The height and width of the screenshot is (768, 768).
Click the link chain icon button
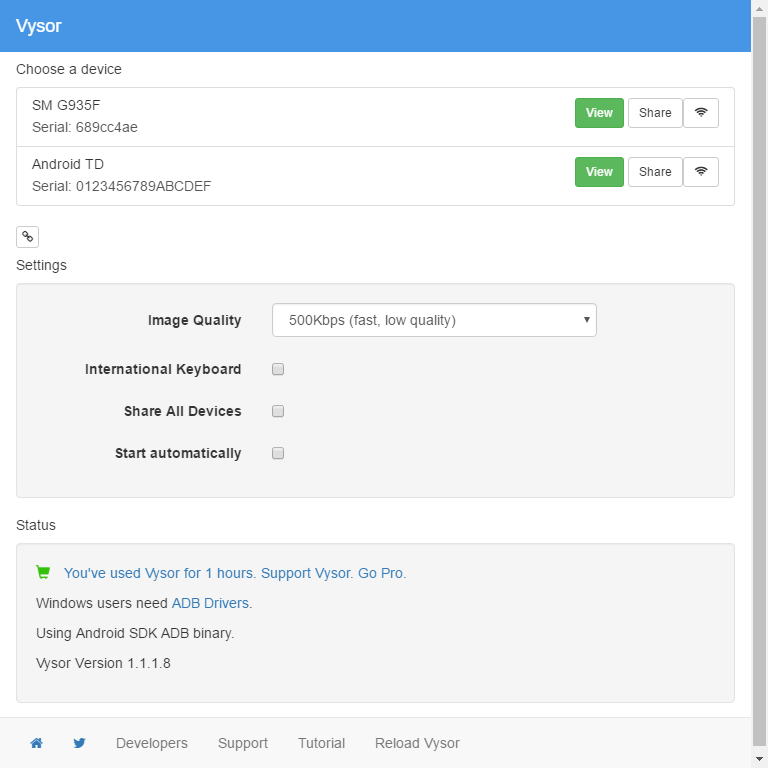(27, 237)
